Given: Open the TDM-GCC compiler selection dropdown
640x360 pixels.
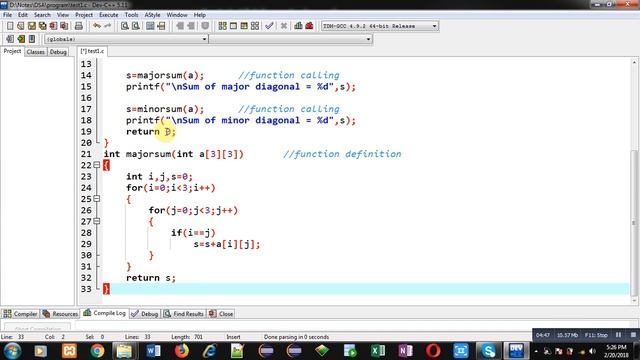Looking at the screenshot, I should (434, 26).
